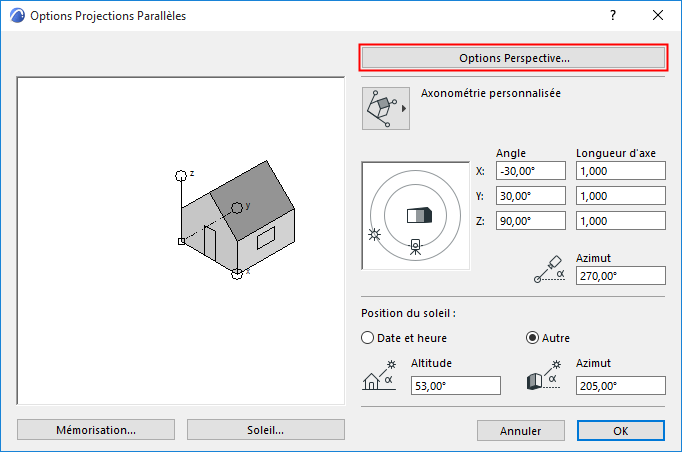Click the Y axis handle in preview

tap(237, 207)
